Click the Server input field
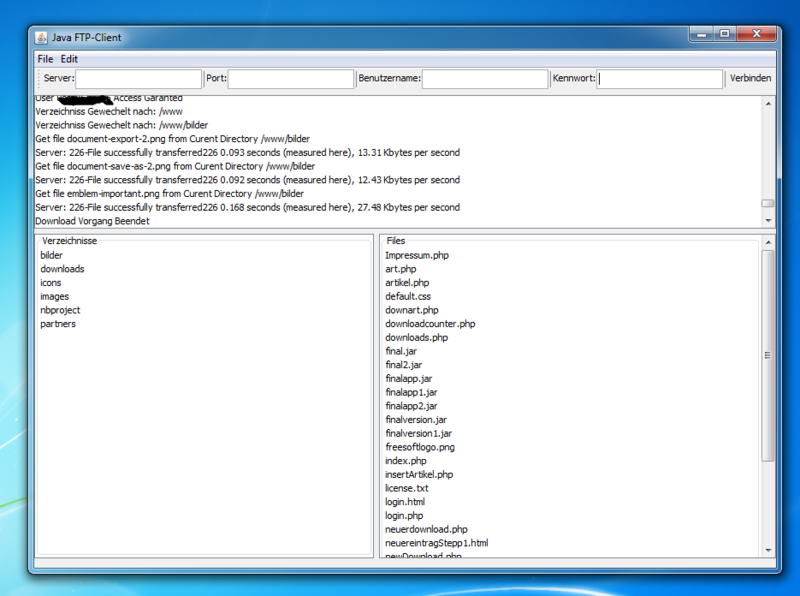This screenshot has height=596, width=800. pos(138,78)
